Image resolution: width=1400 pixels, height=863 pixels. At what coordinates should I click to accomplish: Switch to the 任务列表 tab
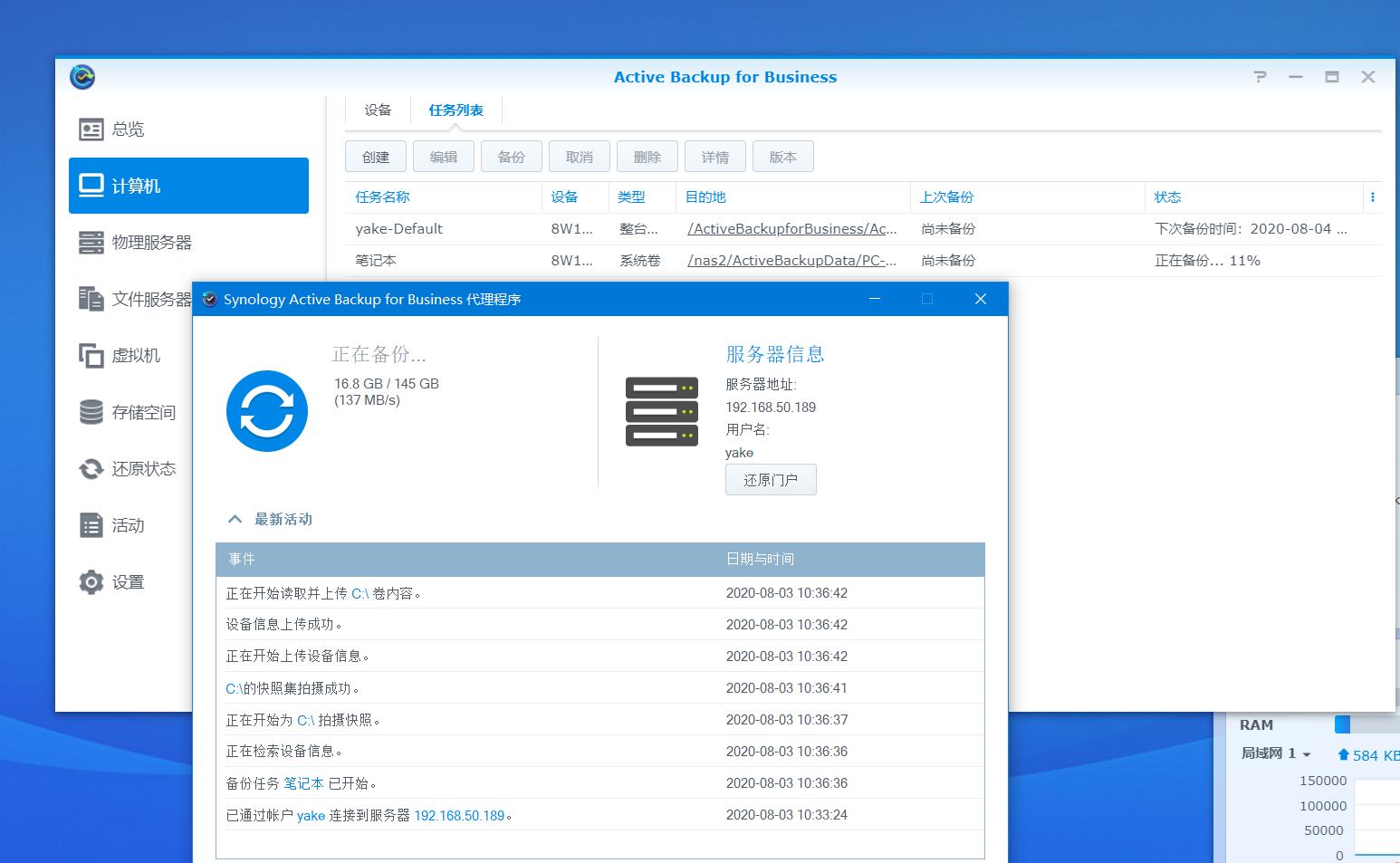point(456,110)
